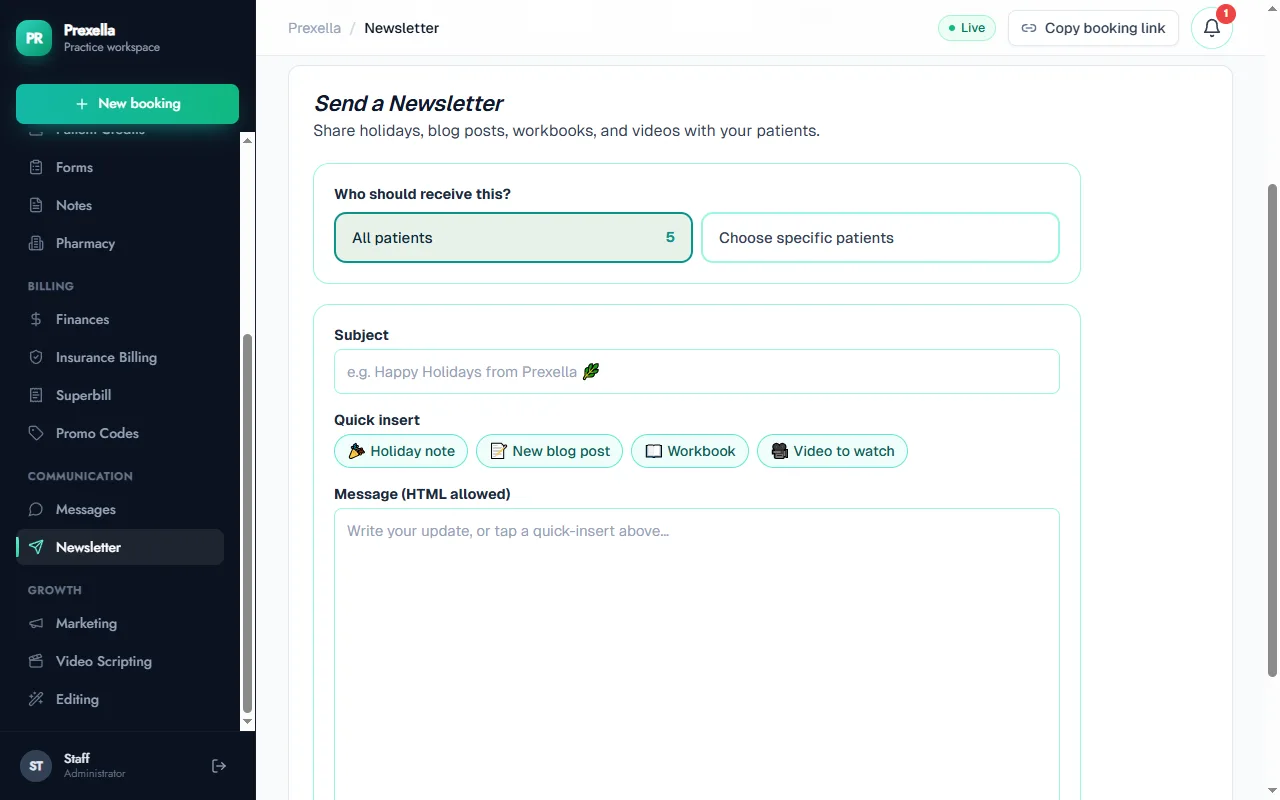Click the Subject input field
Screen dimensions: 1280x800
[696, 371]
